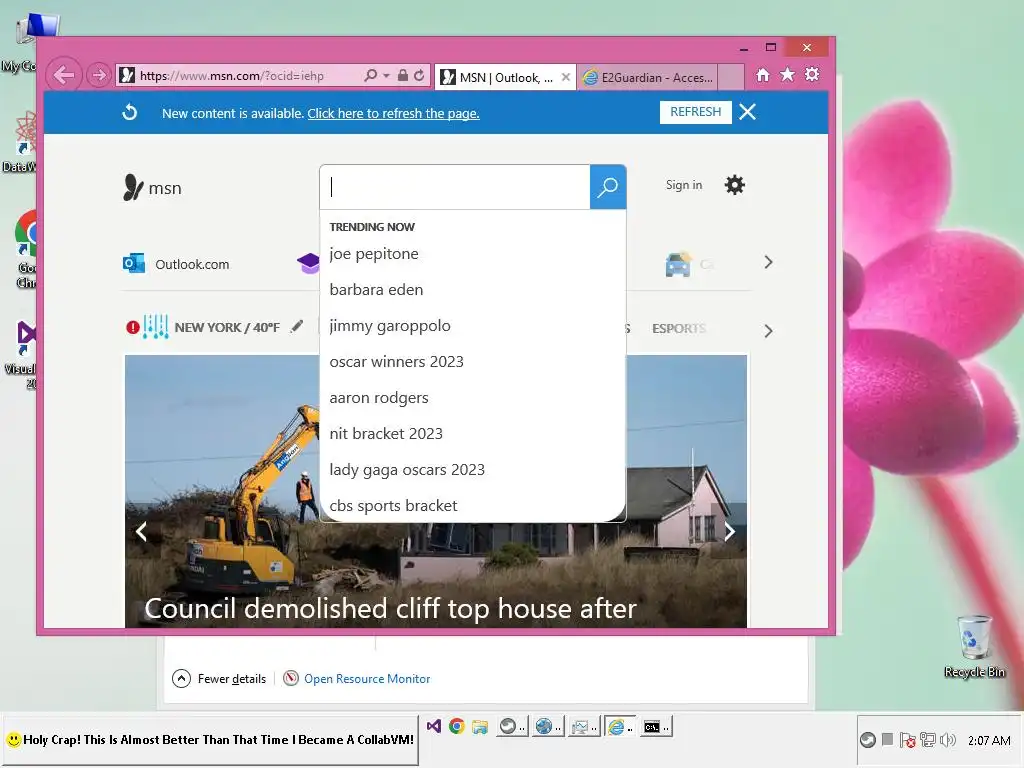The image size is (1024, 768).
Task: Switch to the E2Guardian tab
Action: [647, 78]
